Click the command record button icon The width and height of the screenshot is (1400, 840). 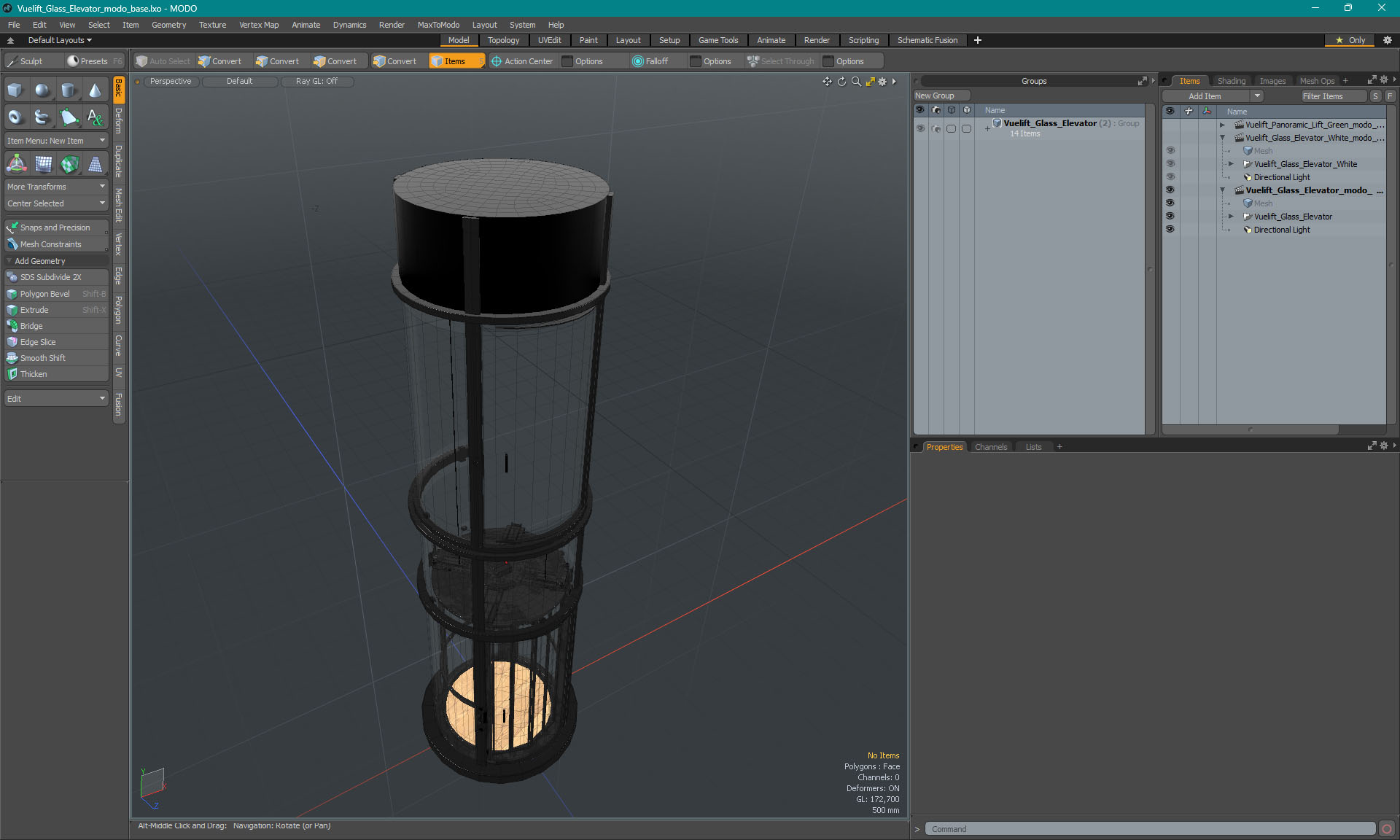[1387, 829]
